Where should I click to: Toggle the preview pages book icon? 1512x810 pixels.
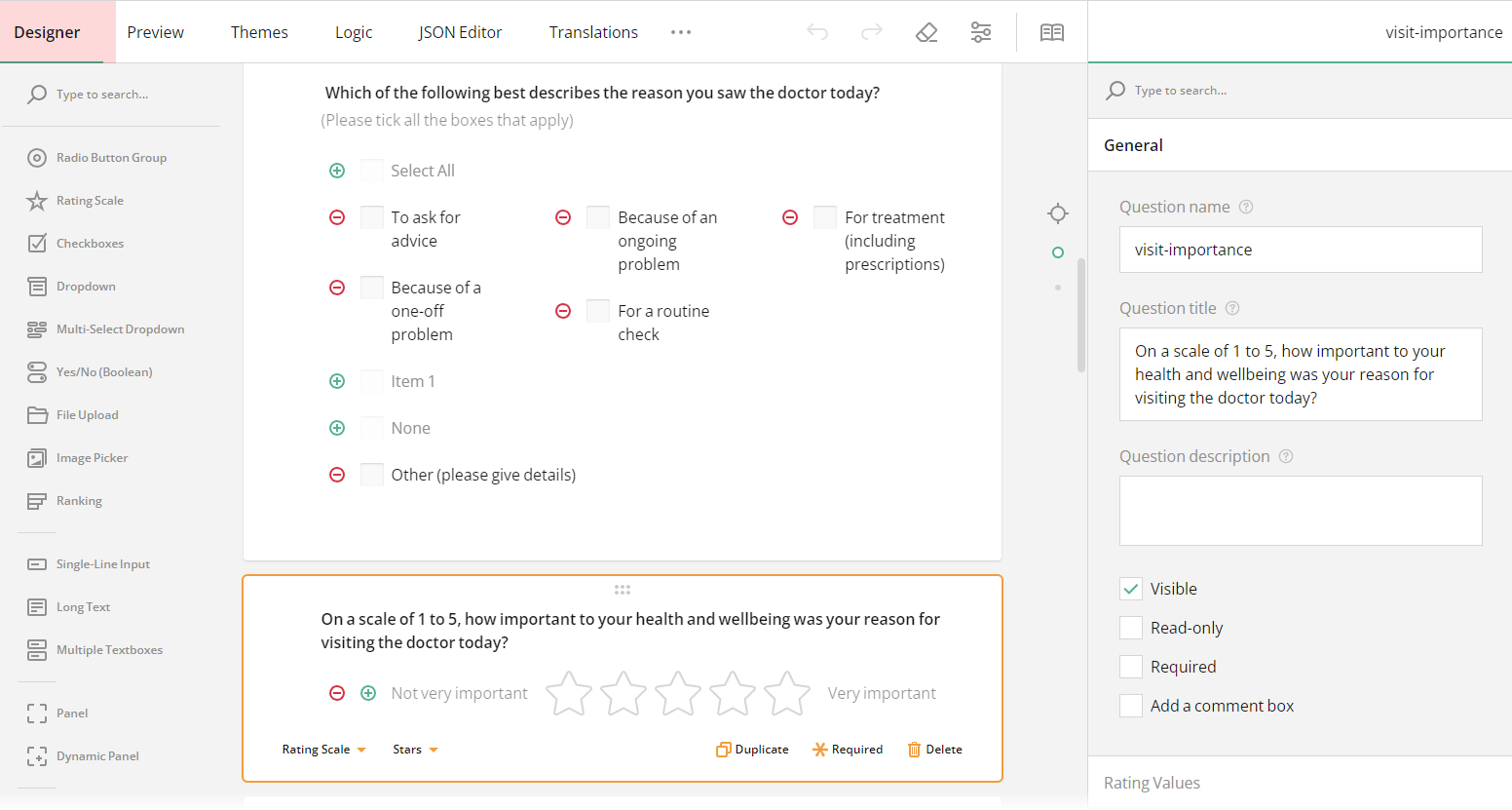pyautogui.click(x=1052, y=31)
